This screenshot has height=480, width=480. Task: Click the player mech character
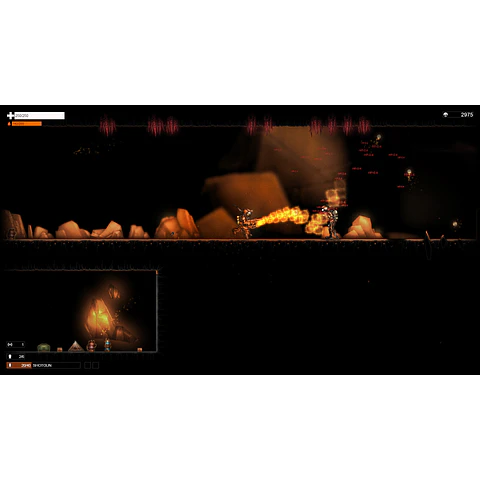[245, 222]
